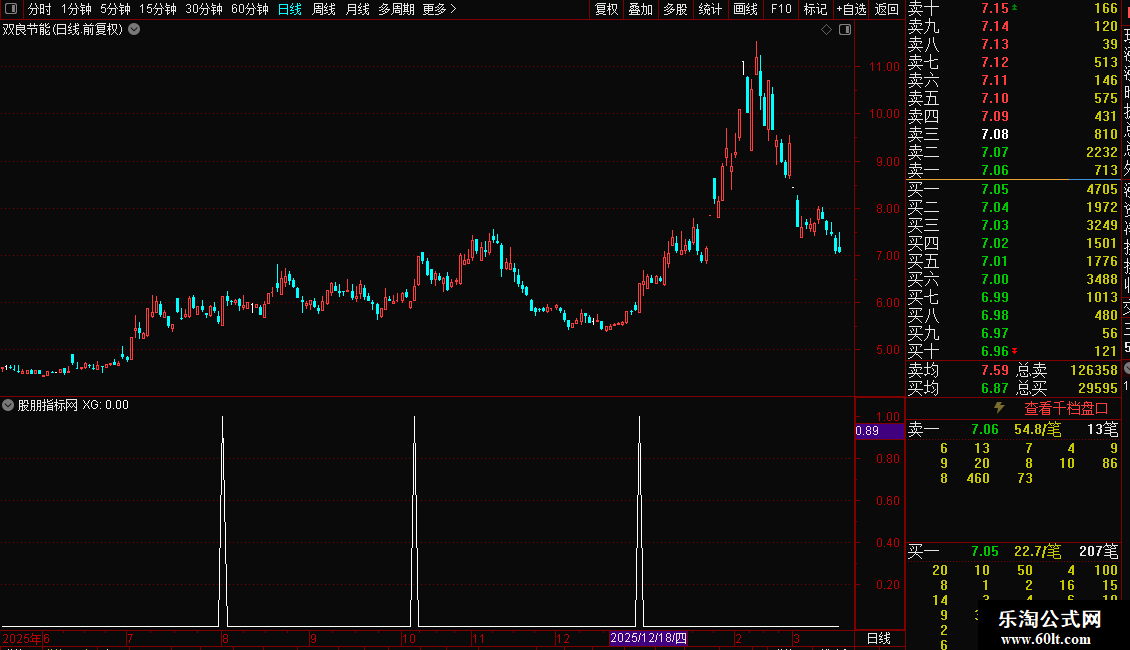Select the 15分钟 period

click(158, 9)
